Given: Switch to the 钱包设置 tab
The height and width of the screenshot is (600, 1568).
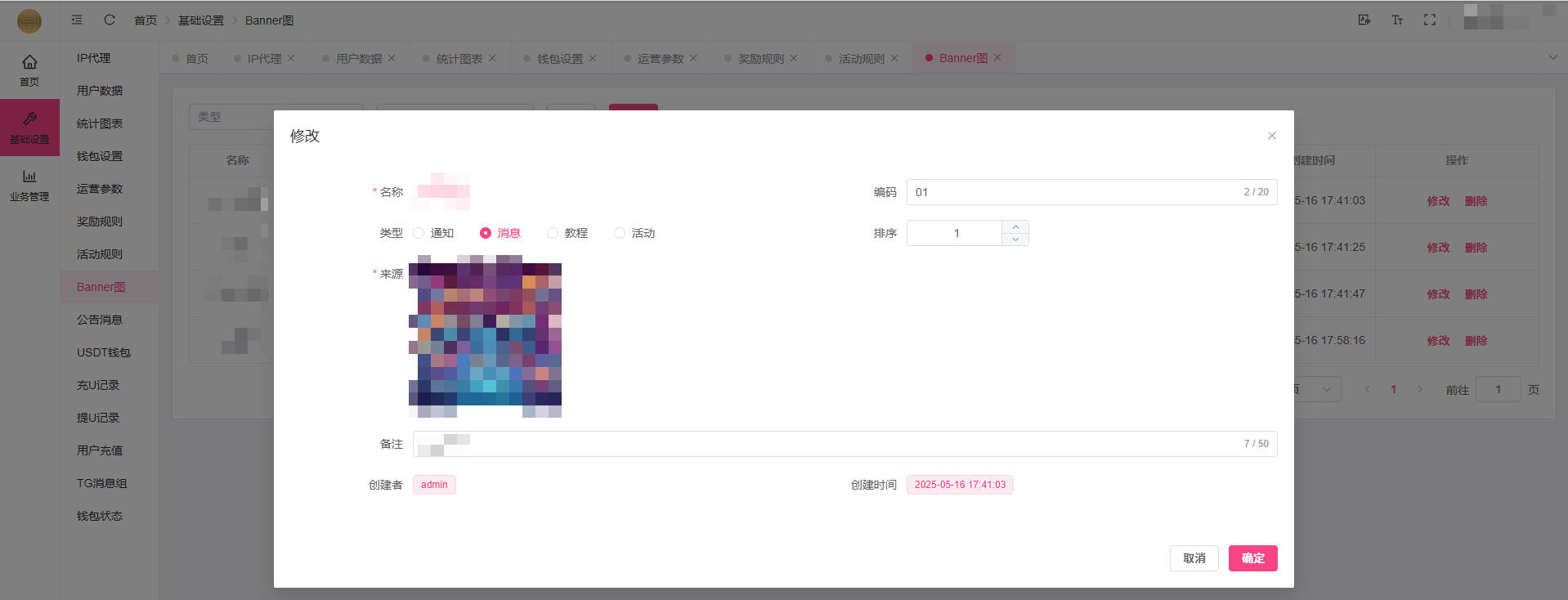Looking at the screenshot, I should (559, 59).
